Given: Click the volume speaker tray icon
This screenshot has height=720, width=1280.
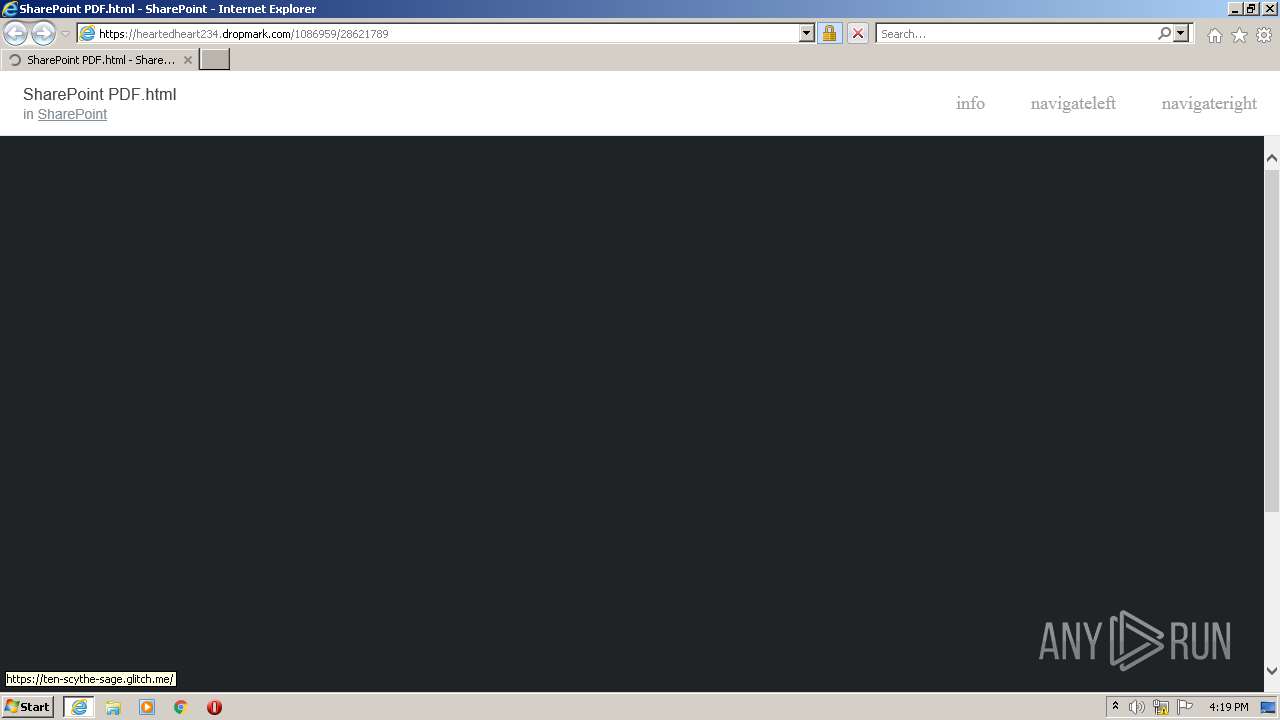Looking at the screenshot, I should pos(1137,707).
